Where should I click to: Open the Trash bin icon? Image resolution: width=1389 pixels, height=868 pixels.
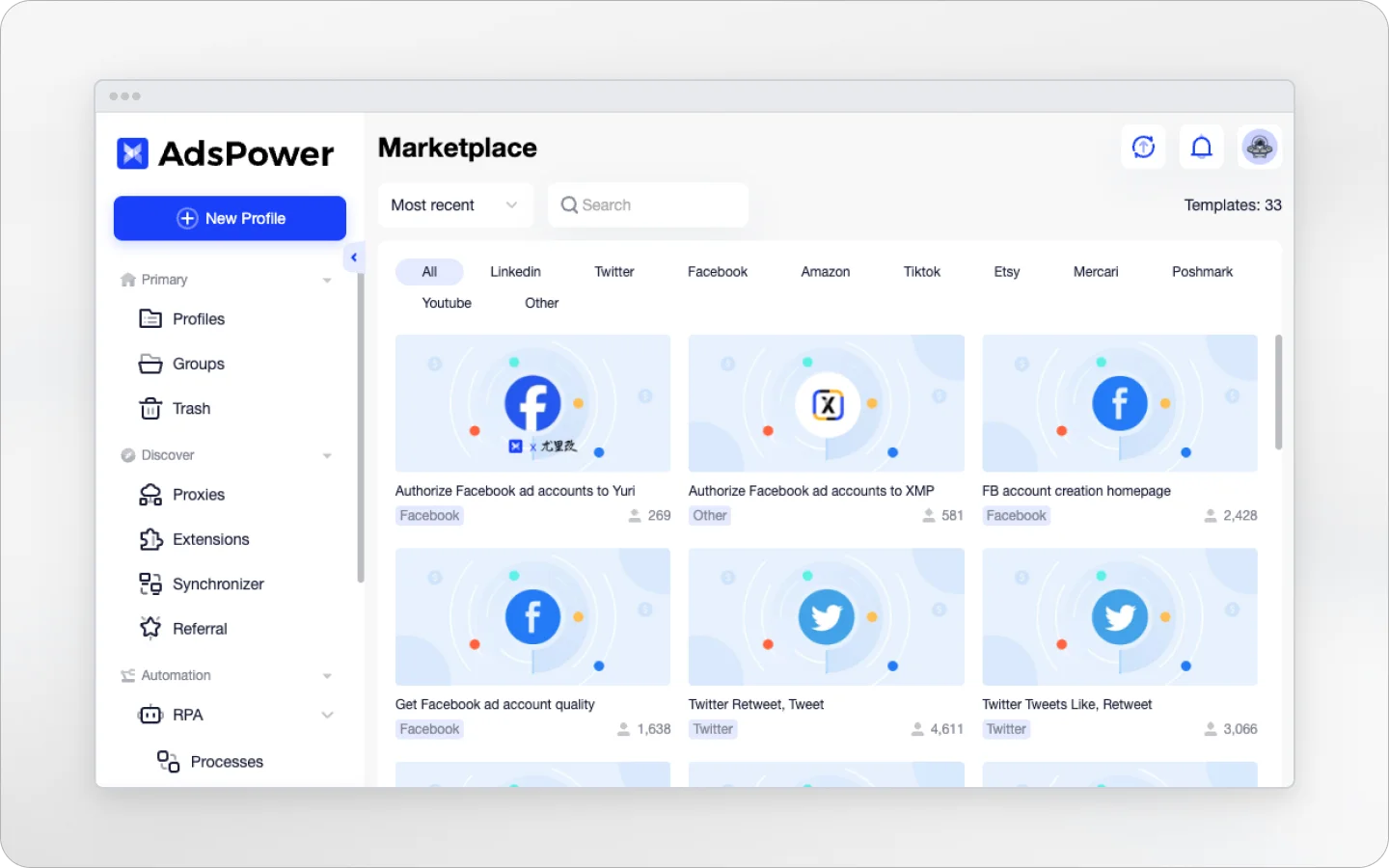150,409
